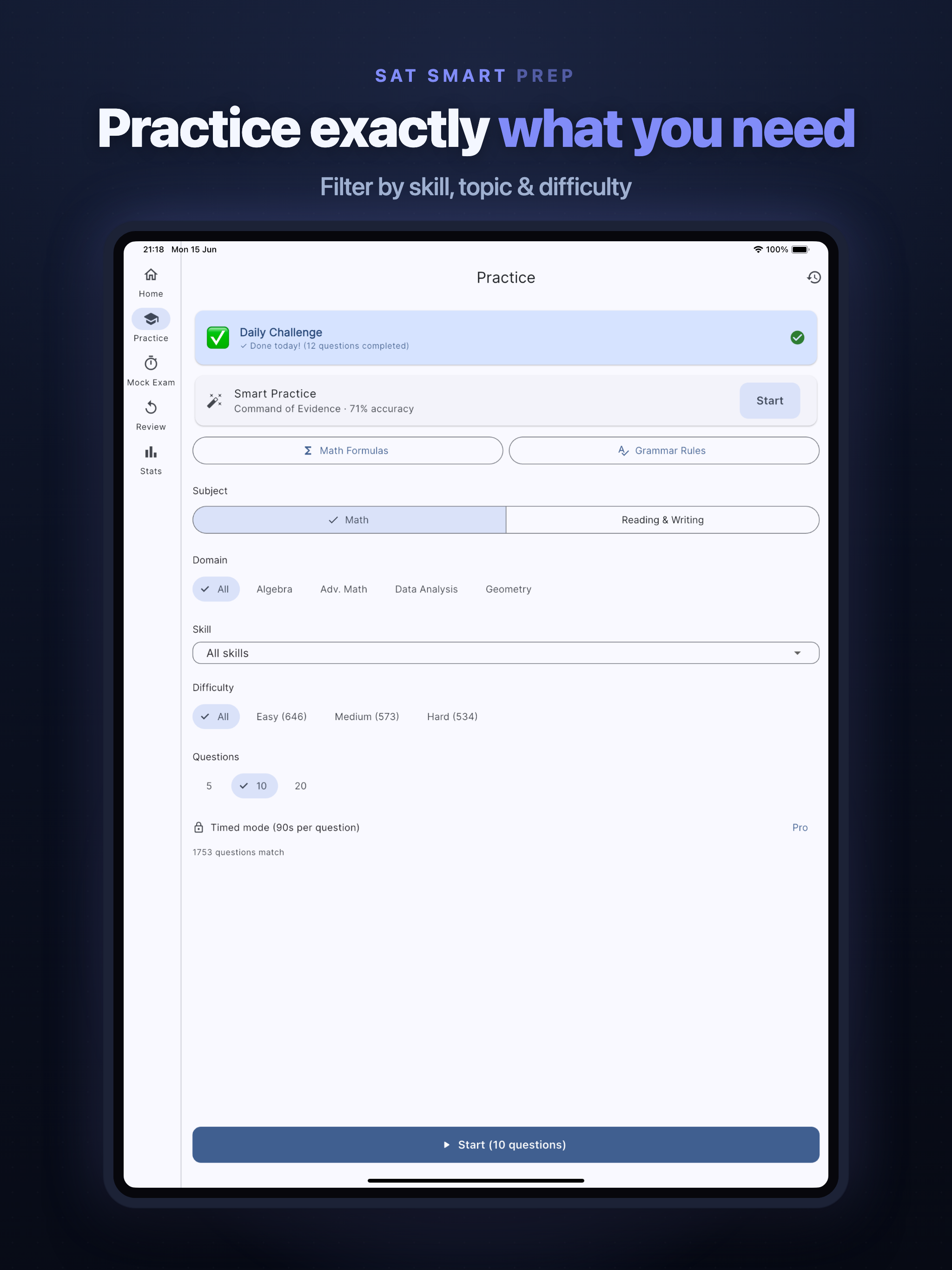Select the Practice graduation cap icon
The width and height of the screenshot is (952, 1270).
click(151, 319)
